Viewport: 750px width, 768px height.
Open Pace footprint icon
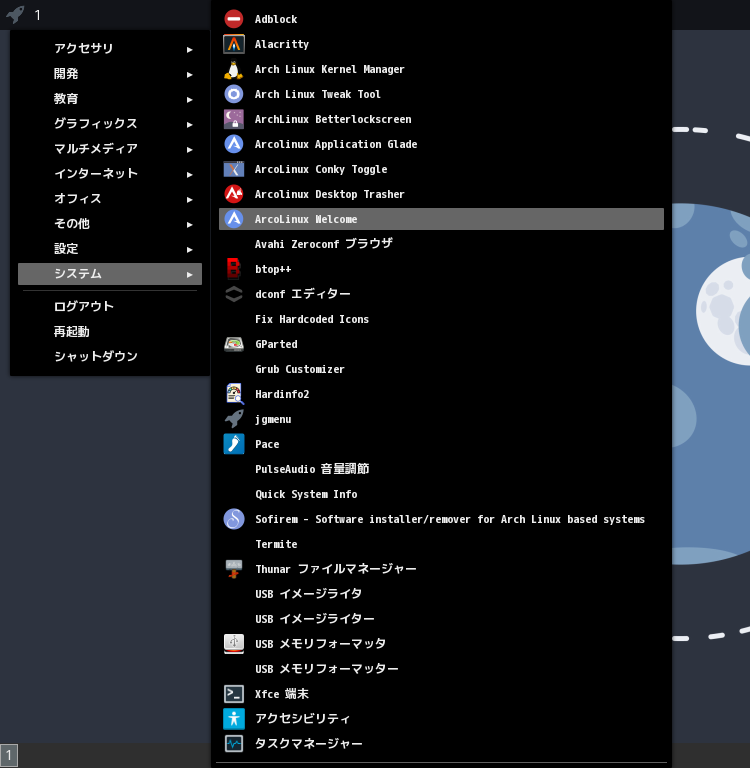click(234, 444)
